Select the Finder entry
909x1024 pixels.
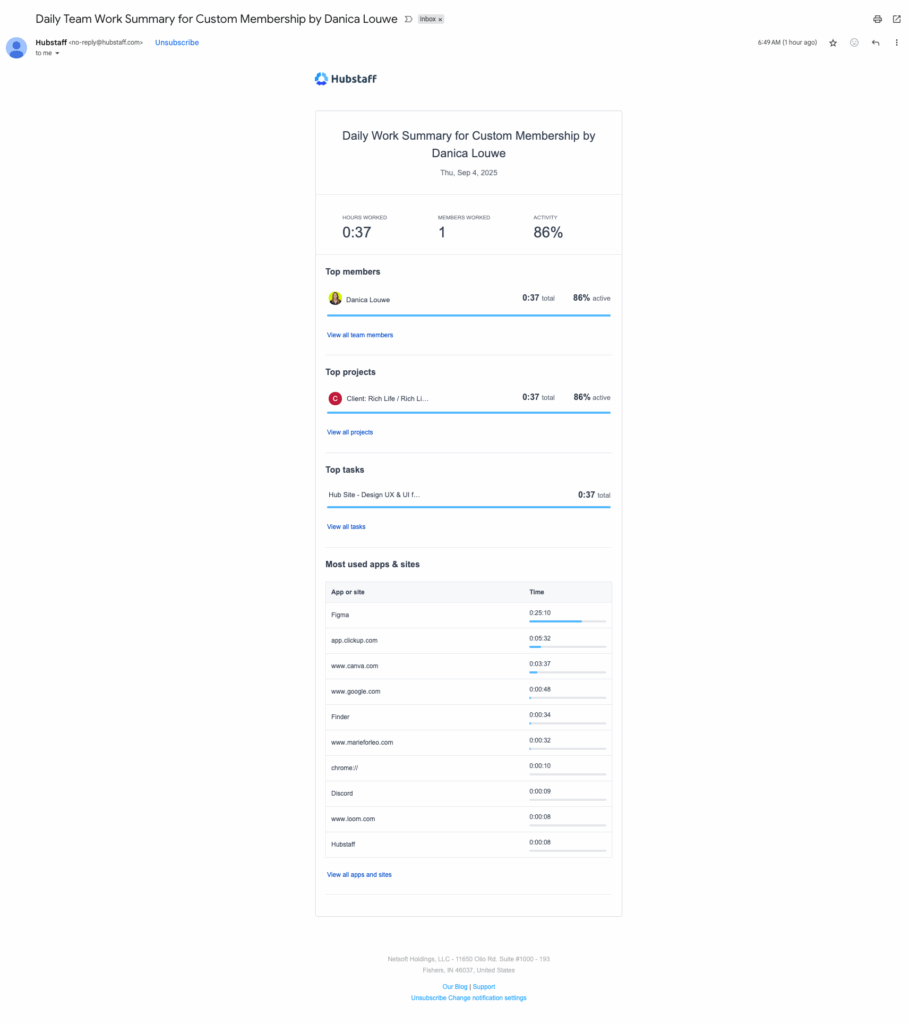340,717
